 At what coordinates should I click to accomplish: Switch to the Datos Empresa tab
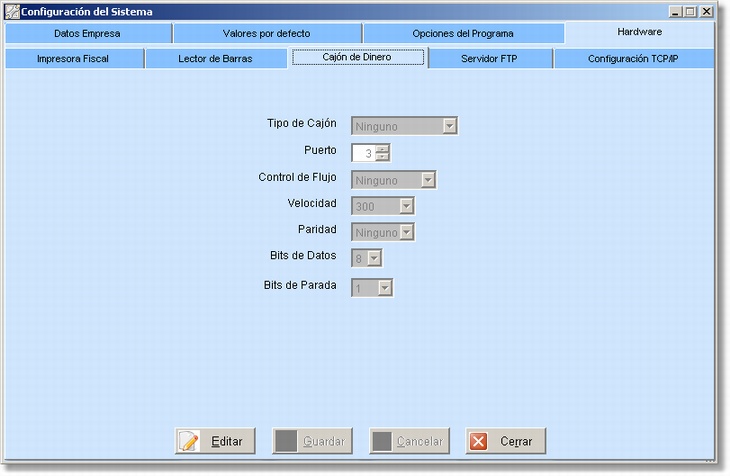pyautogui.click(x=87, y=33)
